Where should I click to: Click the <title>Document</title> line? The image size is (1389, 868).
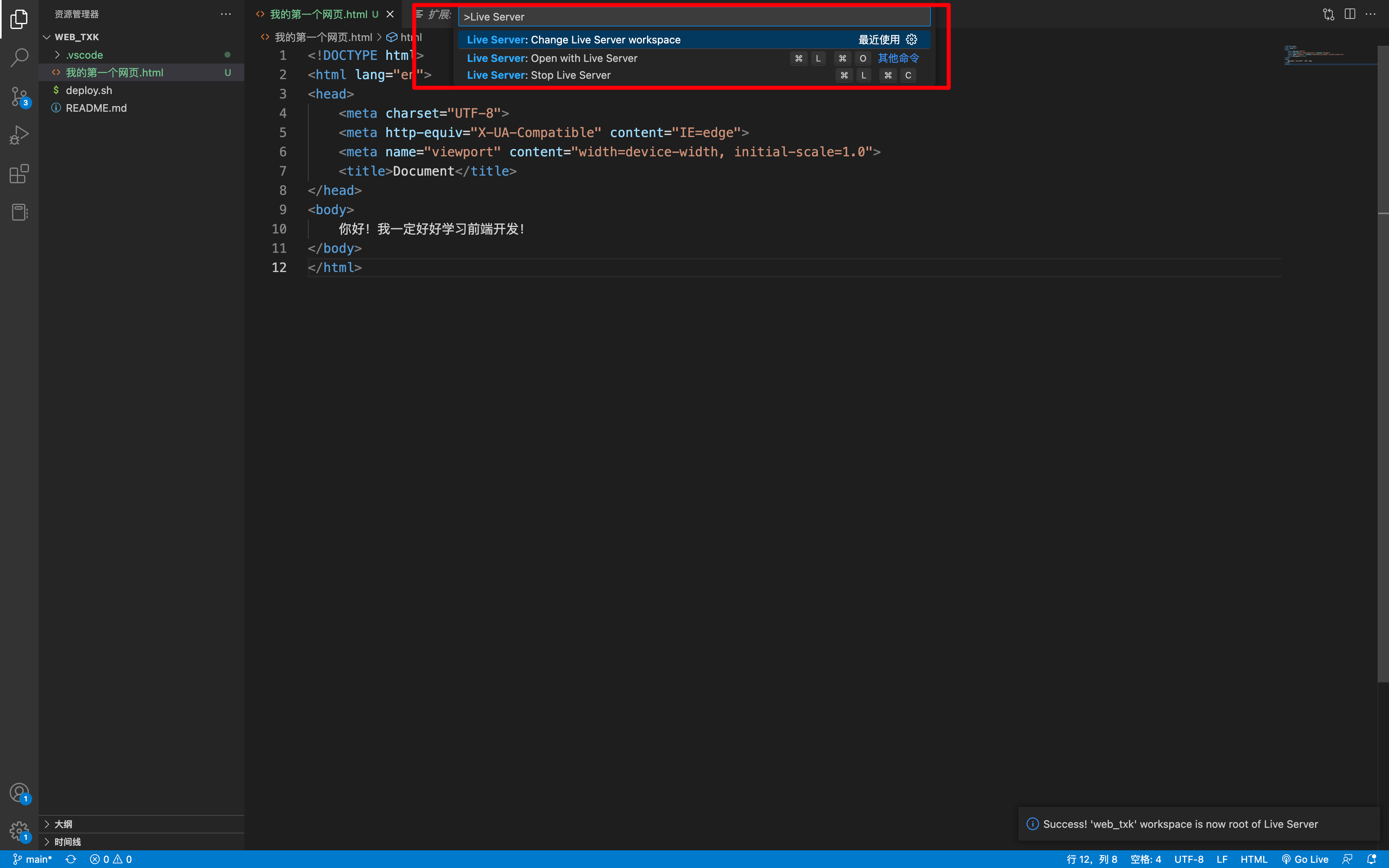click(428, 171)
